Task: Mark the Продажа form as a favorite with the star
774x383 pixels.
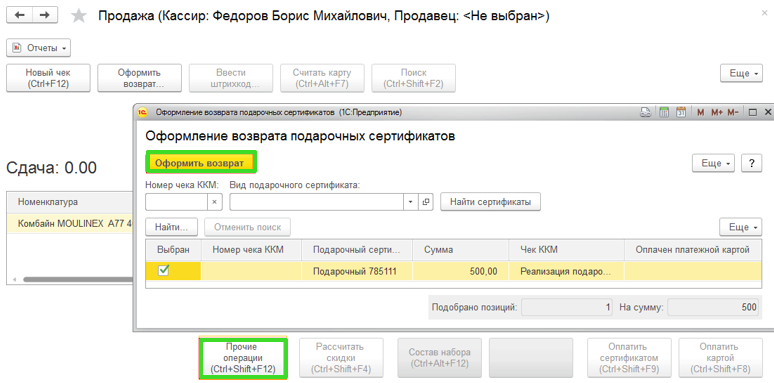Action: coord(78,16)
